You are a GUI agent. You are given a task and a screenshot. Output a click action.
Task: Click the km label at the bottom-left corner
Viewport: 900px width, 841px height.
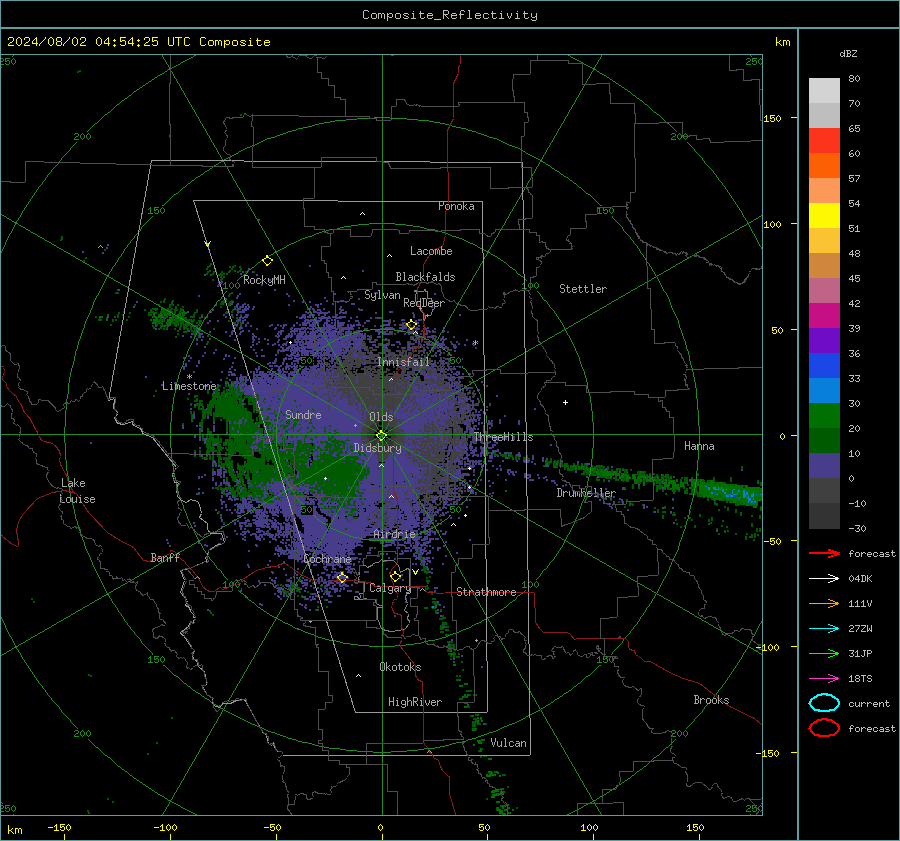[15, 830]
